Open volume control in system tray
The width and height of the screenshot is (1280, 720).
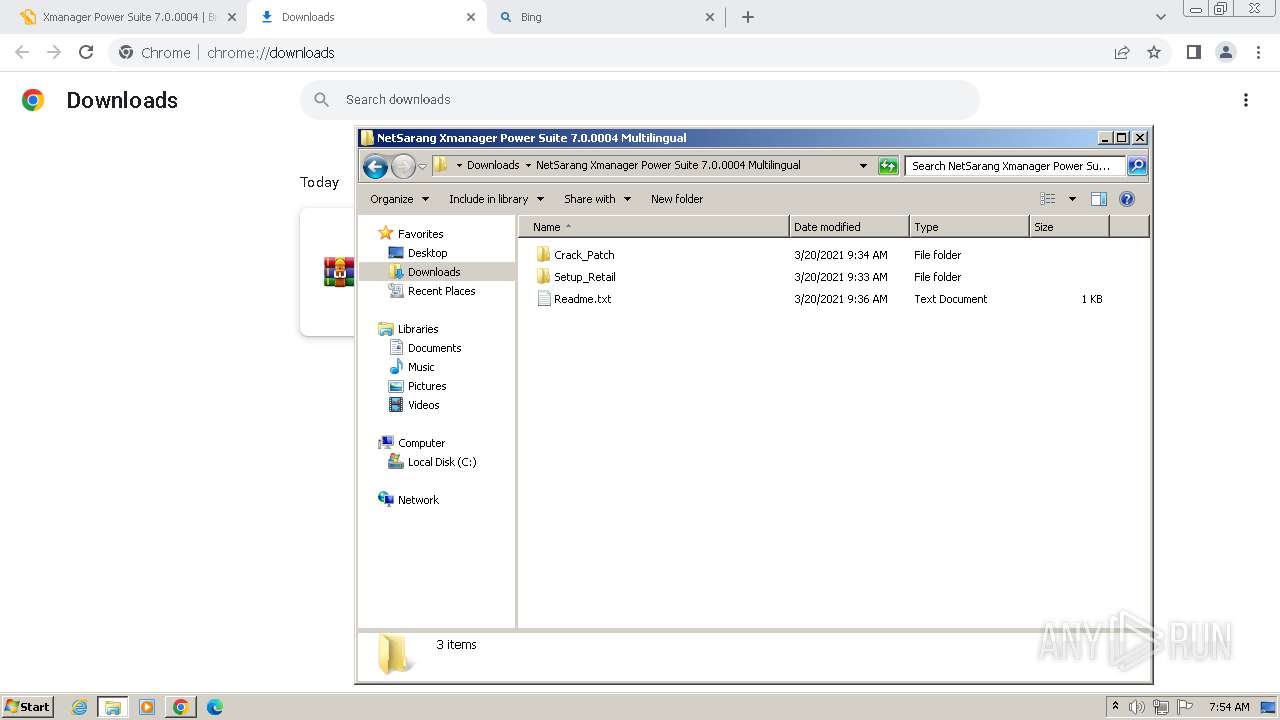pos(1137,707)
